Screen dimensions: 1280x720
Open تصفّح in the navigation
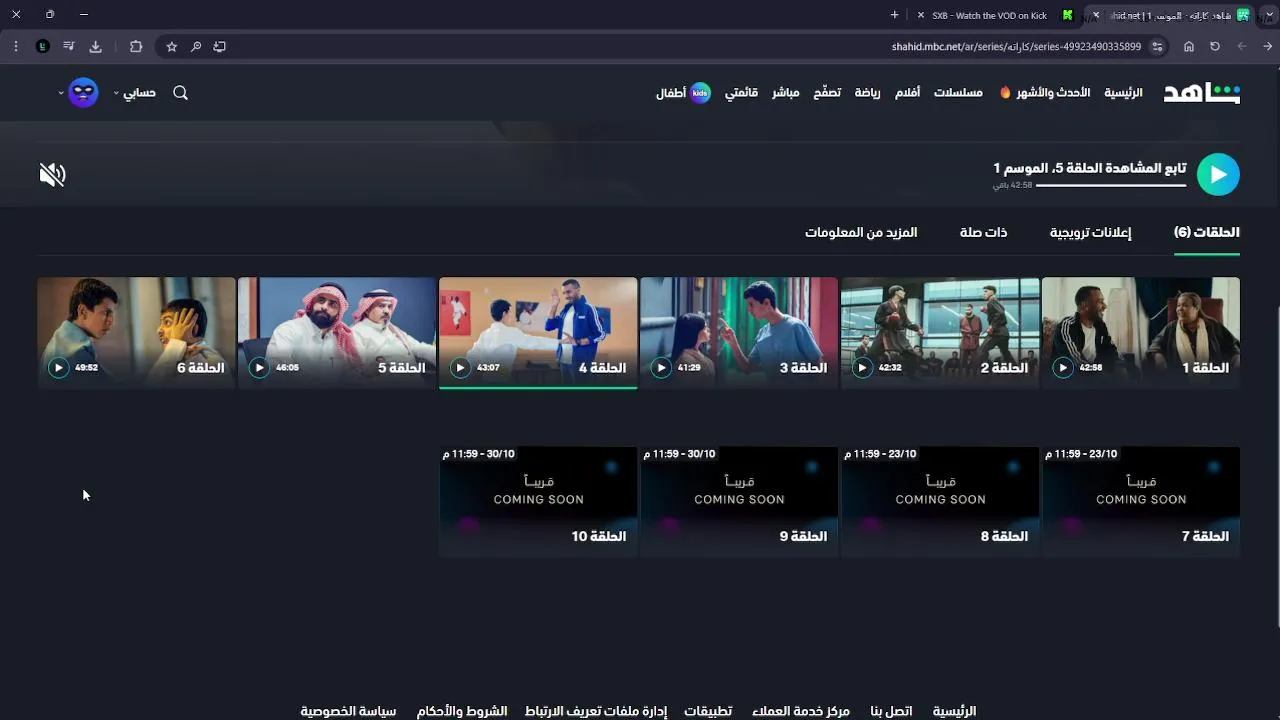click(x=827, y=93)
